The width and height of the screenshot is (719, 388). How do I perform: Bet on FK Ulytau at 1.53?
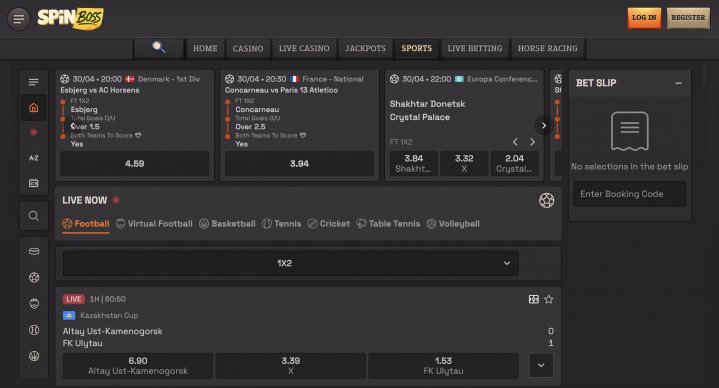click(x=443, y=366)
